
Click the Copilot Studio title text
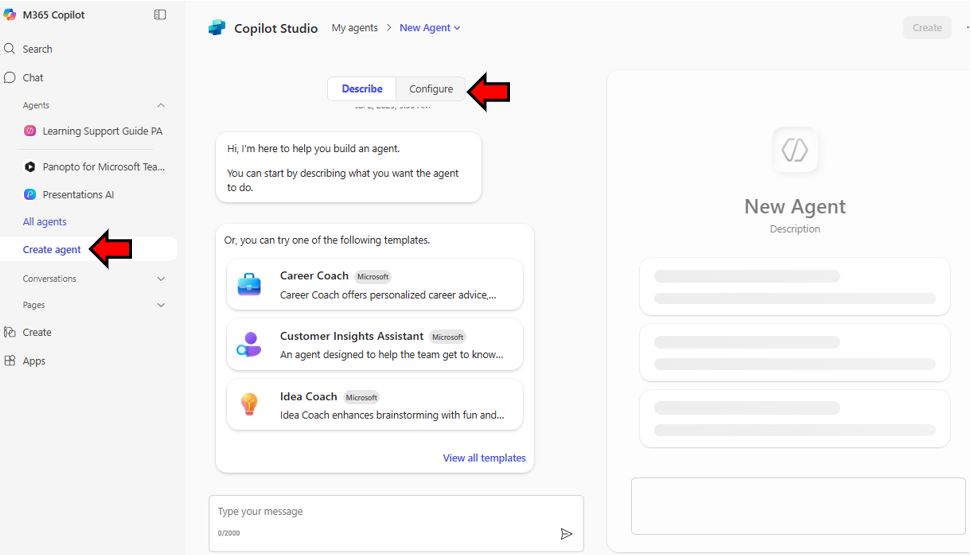click(276, 28)
